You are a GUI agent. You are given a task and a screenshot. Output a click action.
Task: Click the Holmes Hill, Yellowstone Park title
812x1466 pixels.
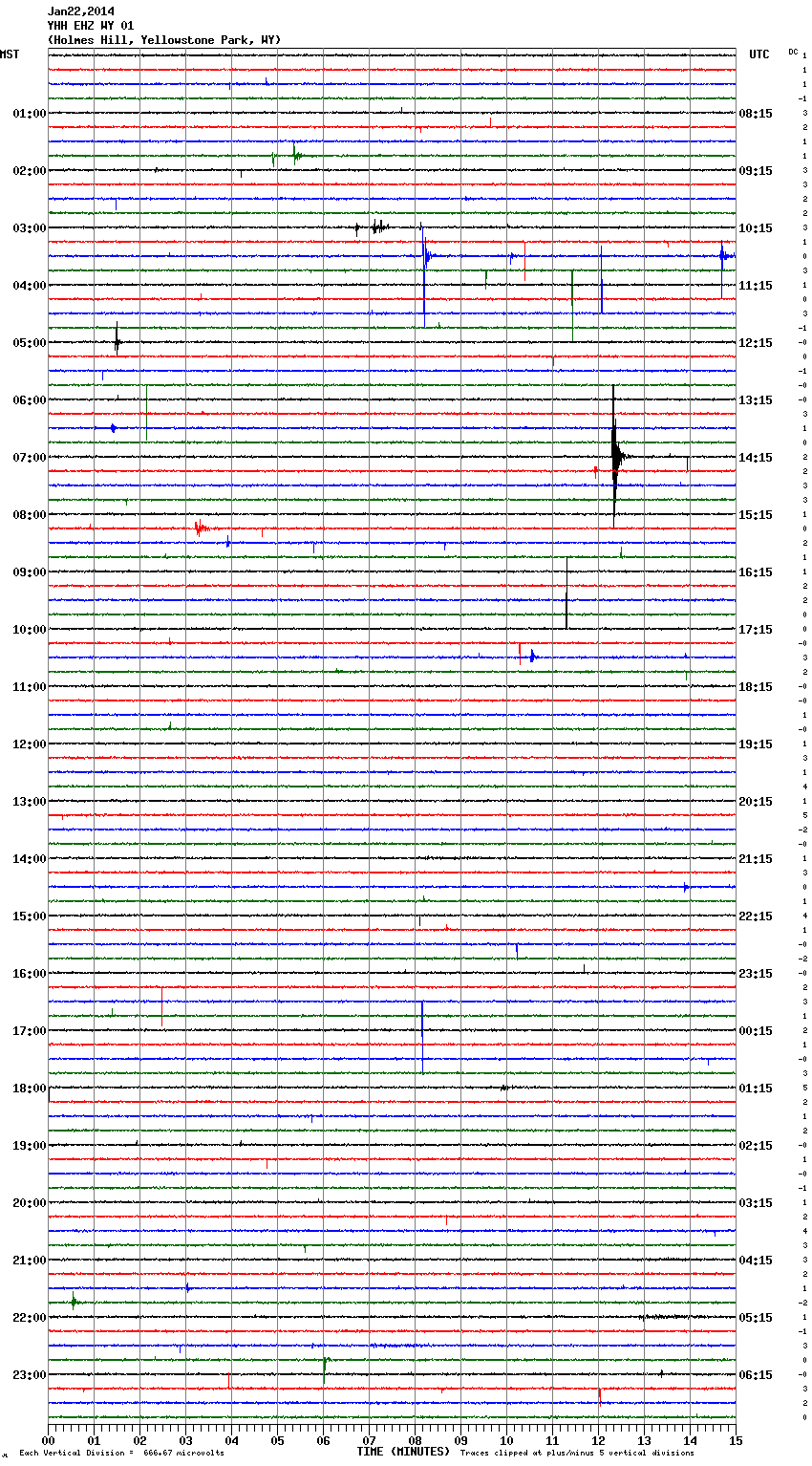tap(164, 40)
